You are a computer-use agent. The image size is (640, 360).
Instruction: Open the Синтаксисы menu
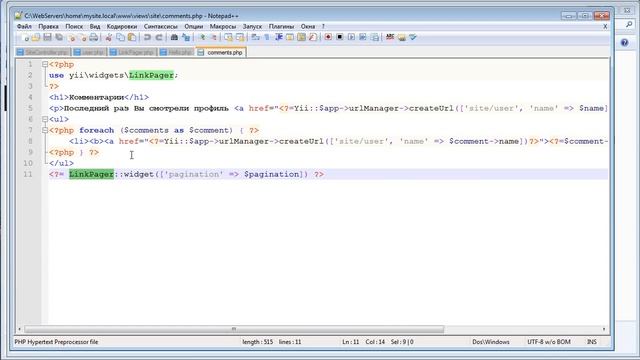(x=160, y=27)
